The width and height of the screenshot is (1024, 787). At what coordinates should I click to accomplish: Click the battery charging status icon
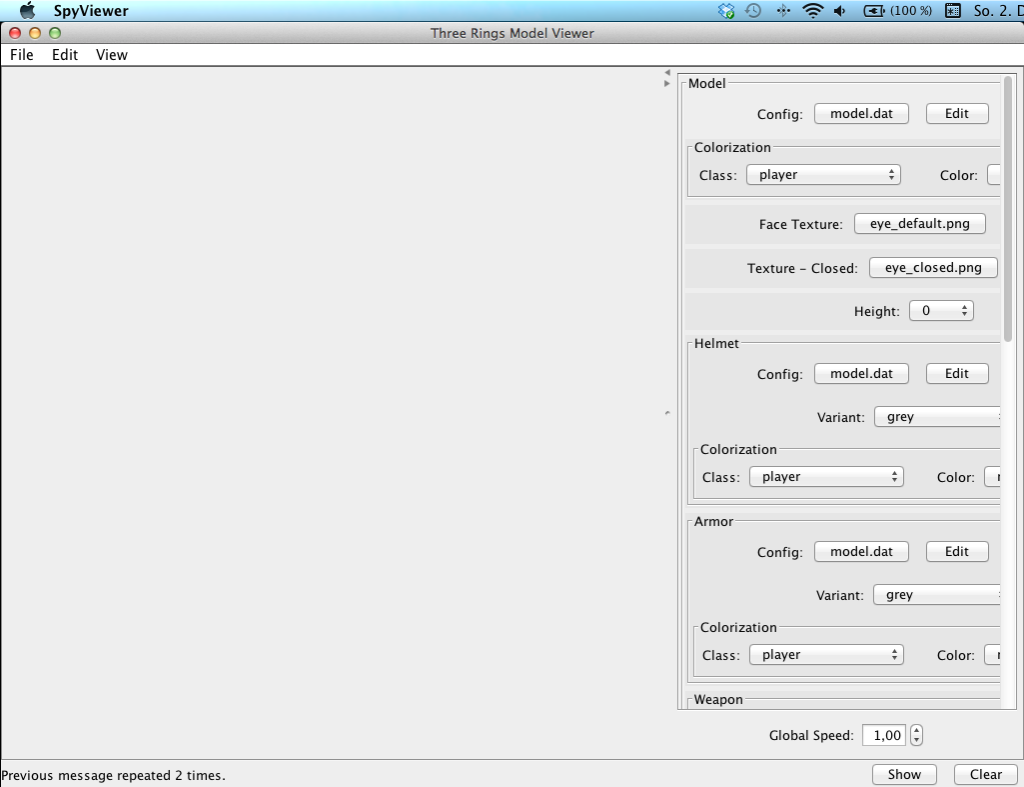875,11
